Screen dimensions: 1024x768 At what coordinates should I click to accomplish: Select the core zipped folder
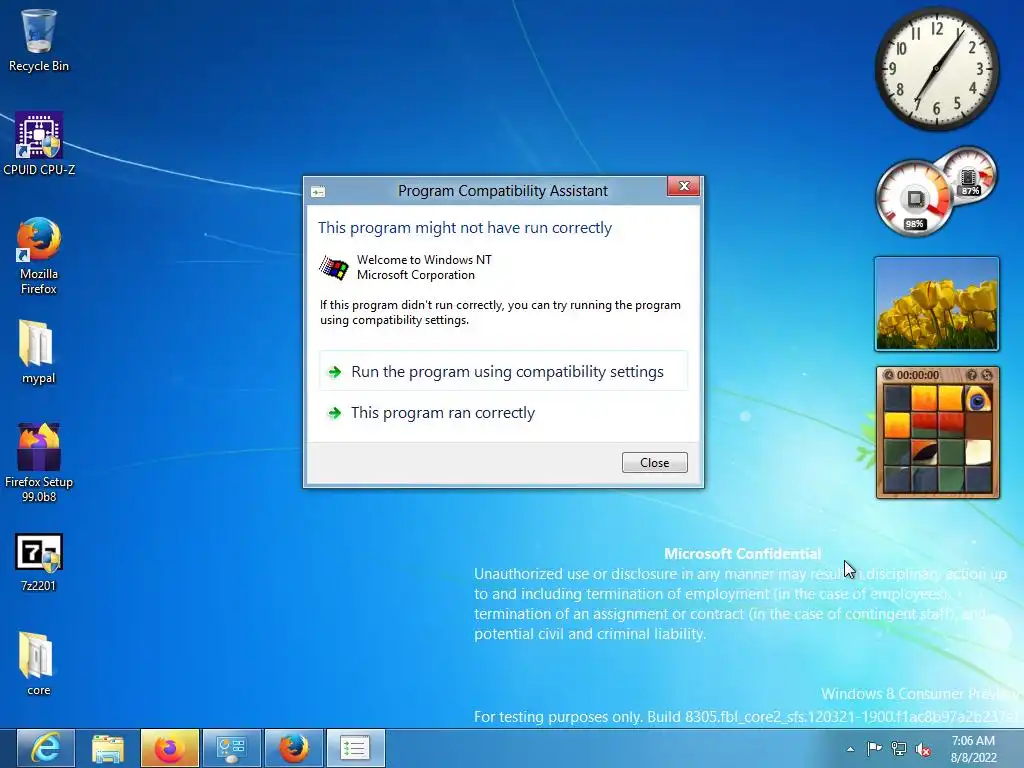click(x=39, y=664)
